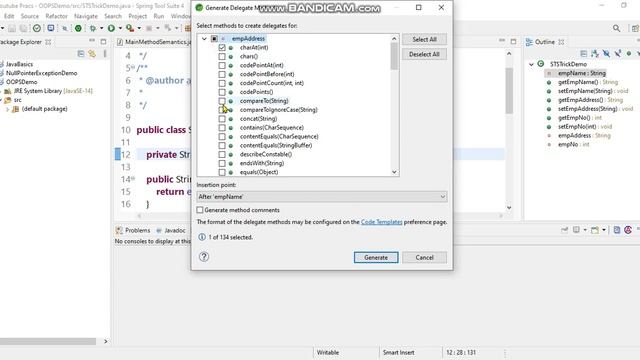The image size is (640, 360).
Task: Open the Code Templates link
Action: [382, 222]
